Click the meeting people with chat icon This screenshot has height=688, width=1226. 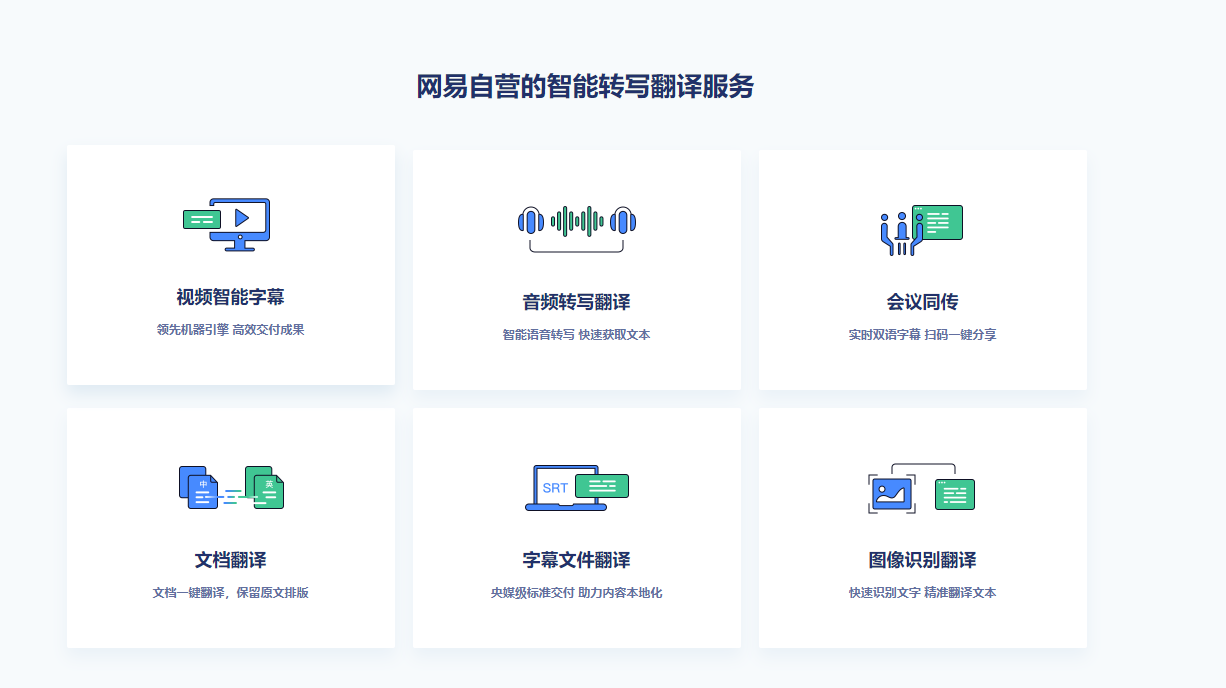[921, 230]
